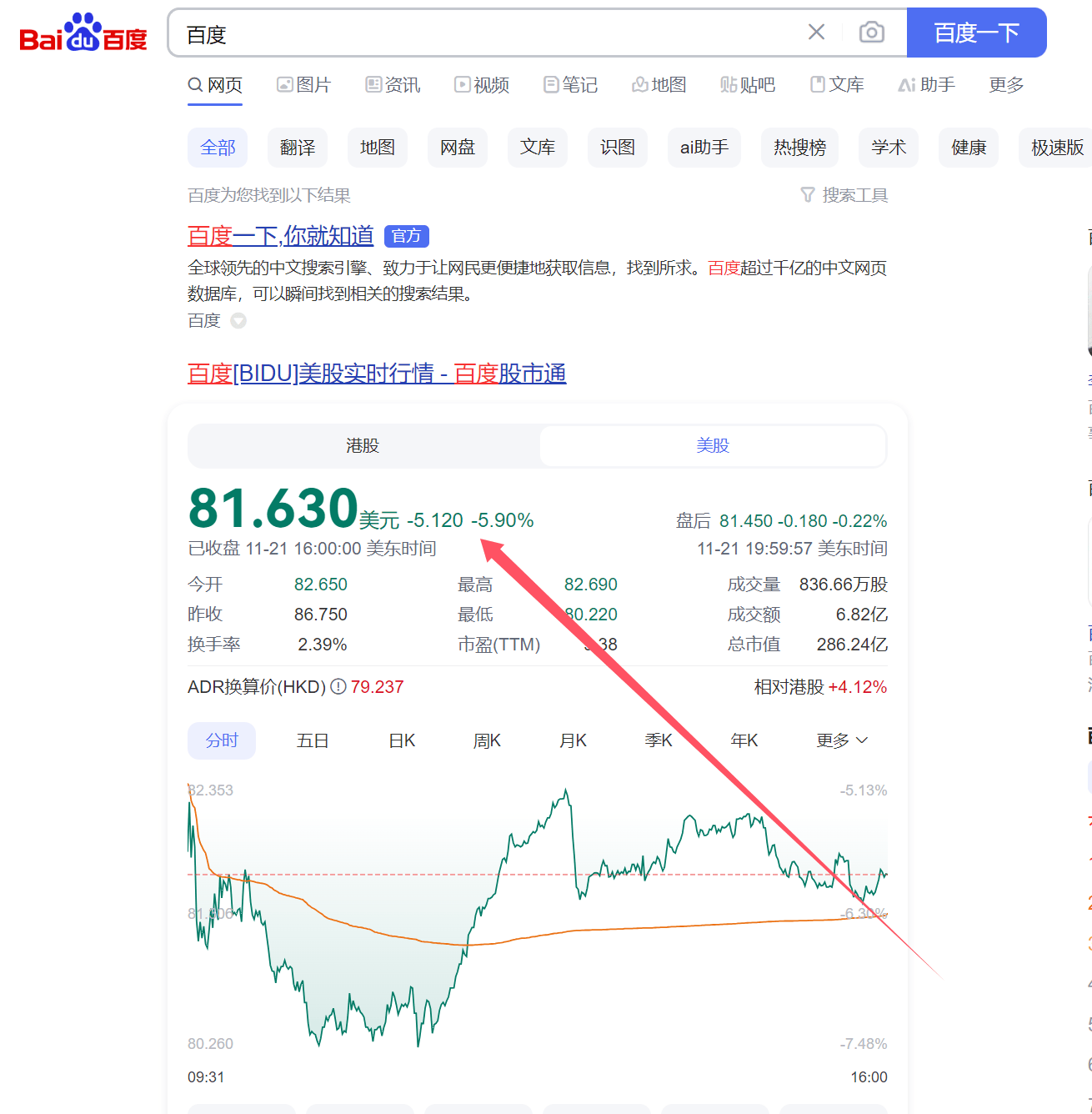Click the 81.630 stock price
The image size is (1092, 1114).
click(273, 508)
